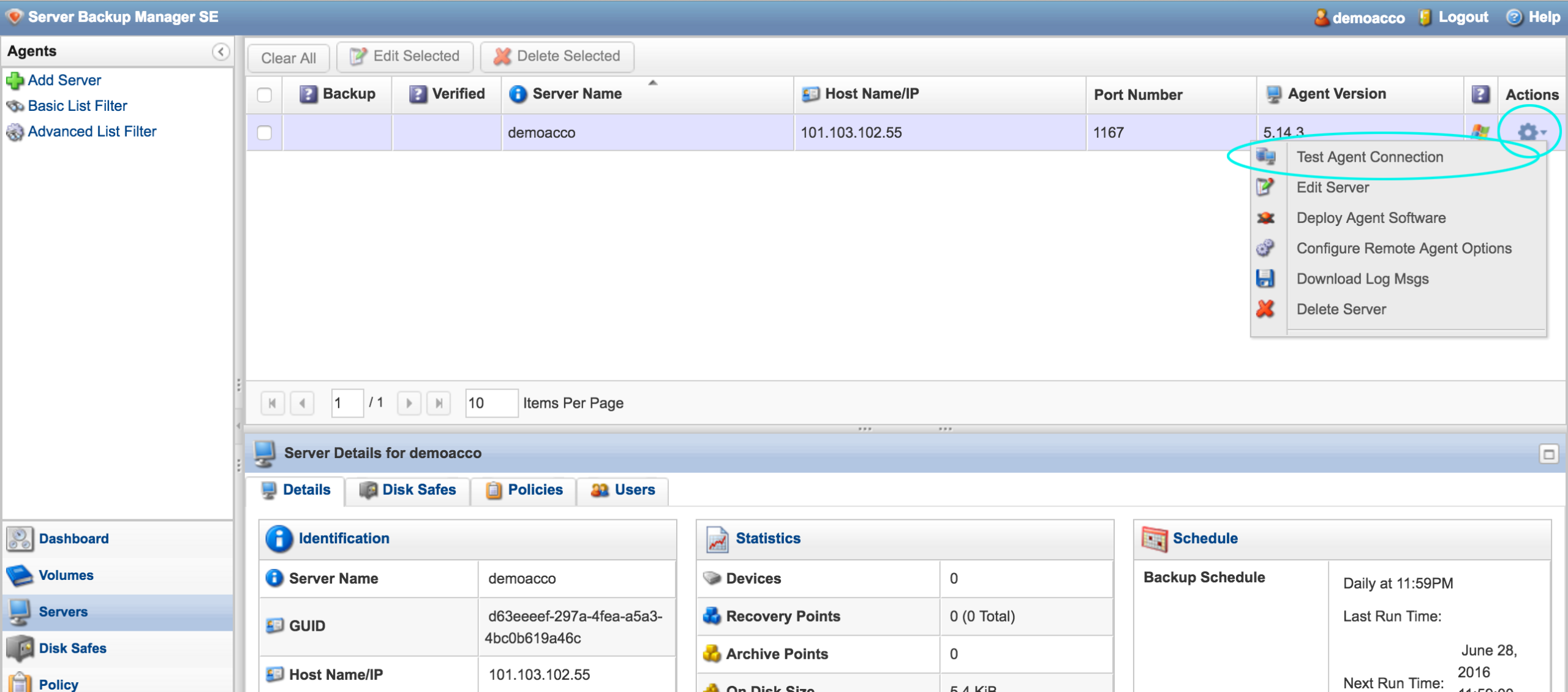Sort by Server Name column header
Screen dimensions: 1568x692
577,94
